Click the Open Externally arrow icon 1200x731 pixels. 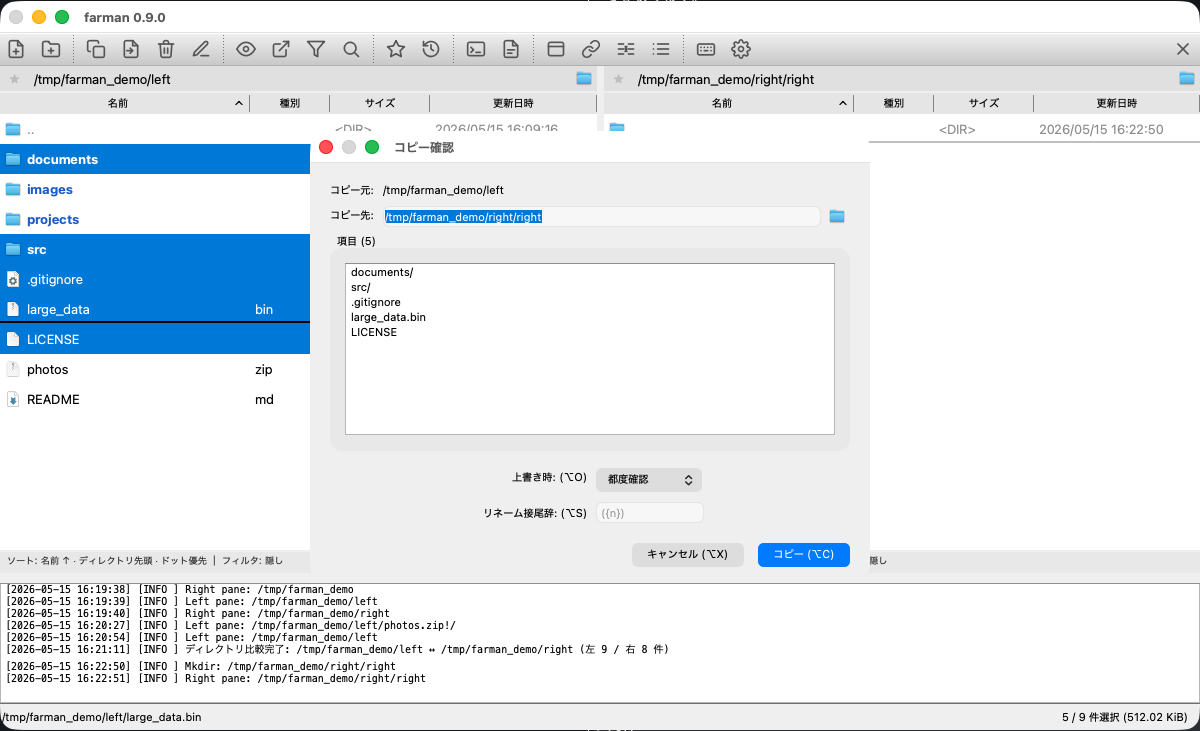pyautogui.click(x=281, y=48)
